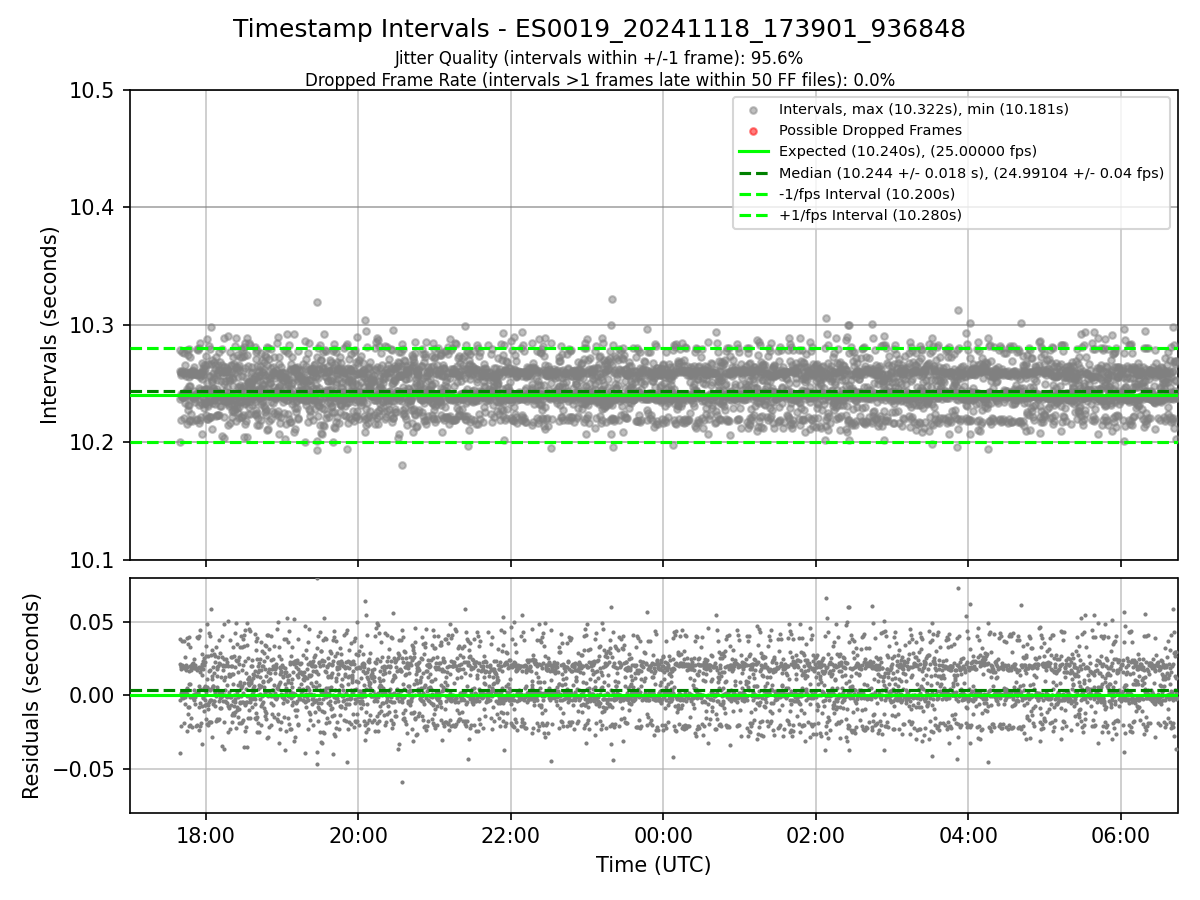The height and width of the screenshot is (900, 1200).
Task: Click legend entry Expected (10.240s)
Action: click(x=907, y=151)
